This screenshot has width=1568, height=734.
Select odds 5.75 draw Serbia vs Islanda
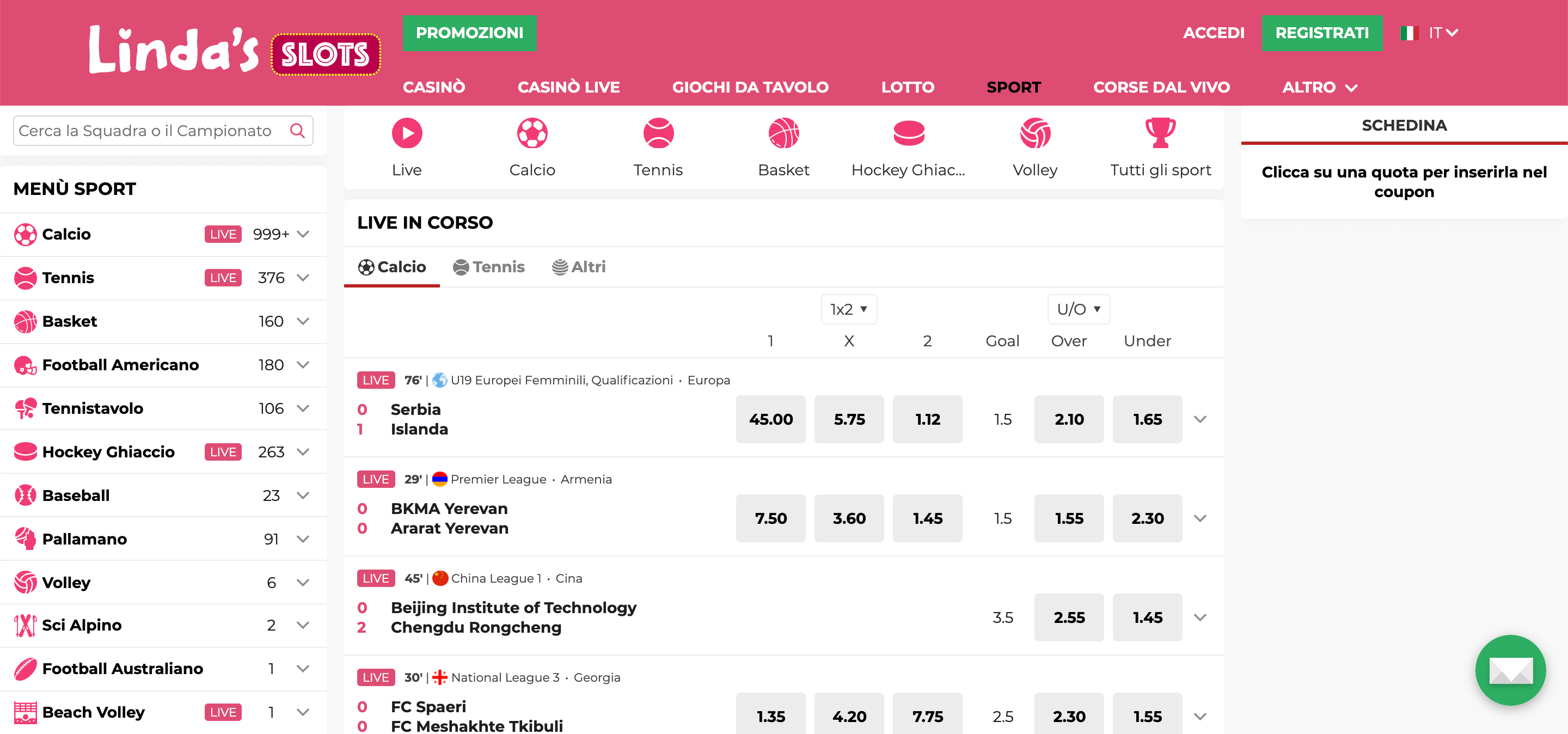click(849, 419)
